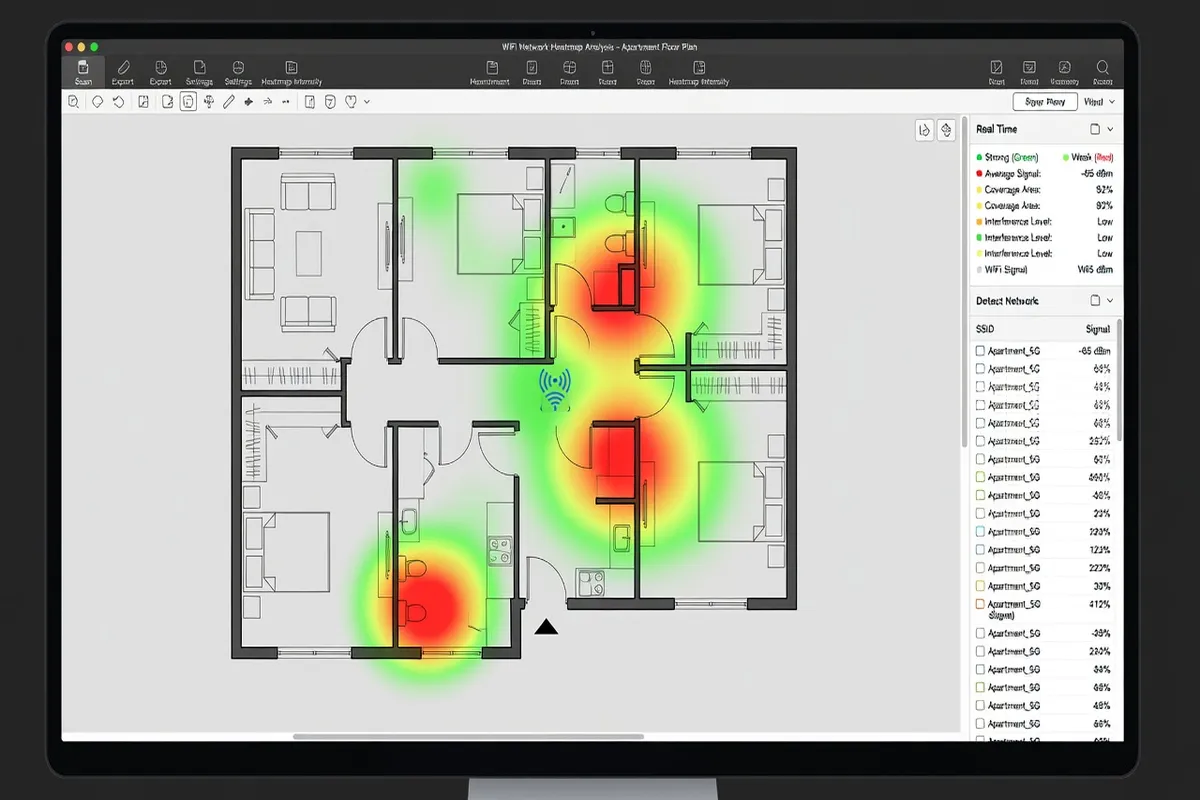Expand the chevron ending the secondary toolbar
Image resolution: width=1200 pixels, height=800 pixels.
click(367, 101)
